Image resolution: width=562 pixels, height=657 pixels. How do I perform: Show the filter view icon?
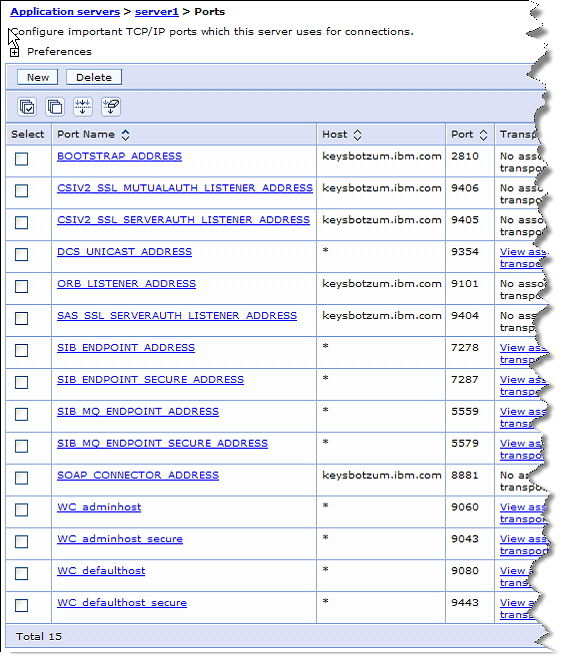coord(83,107)
